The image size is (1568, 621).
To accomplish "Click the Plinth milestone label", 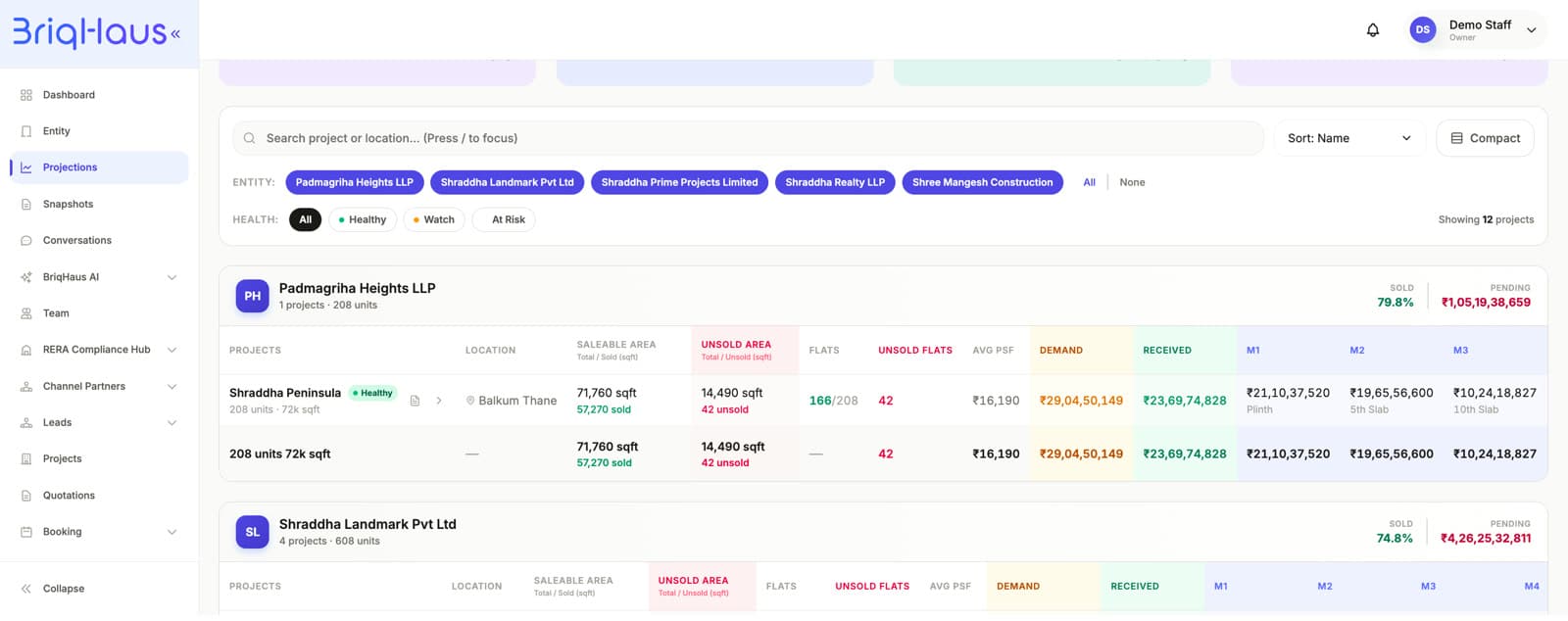I will pyautogui.click(x=1259, y=409).
